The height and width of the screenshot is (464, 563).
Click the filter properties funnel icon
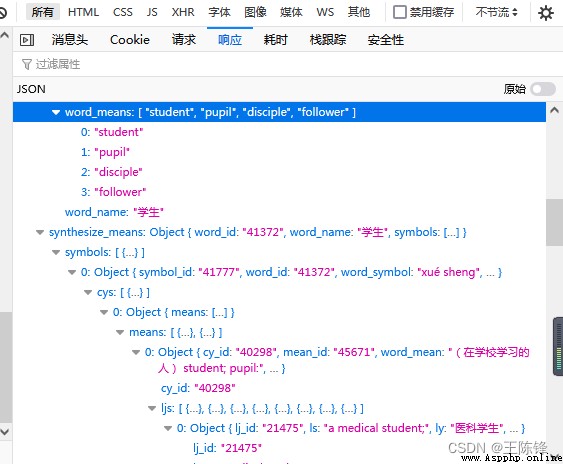coord(27,64)
